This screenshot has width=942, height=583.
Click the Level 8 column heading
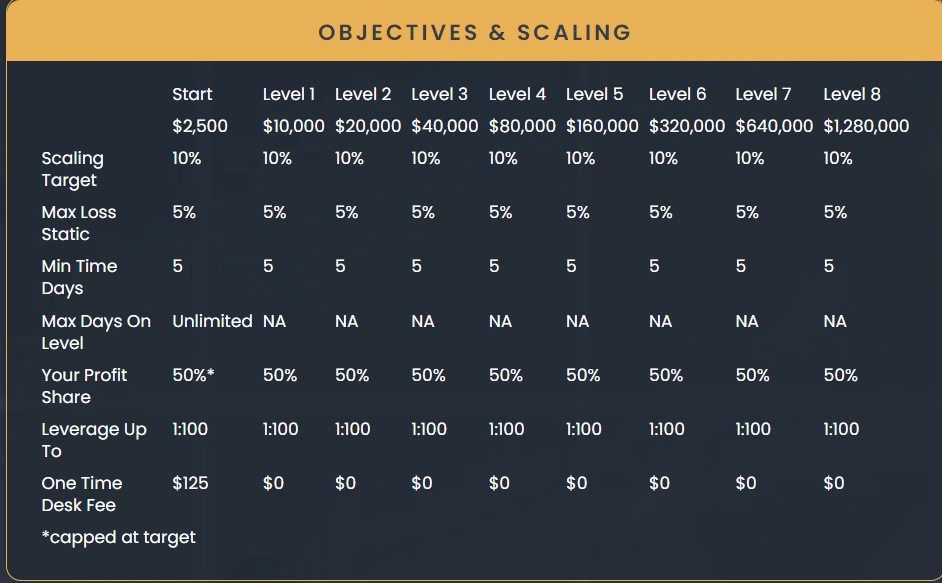pos(852,94)
